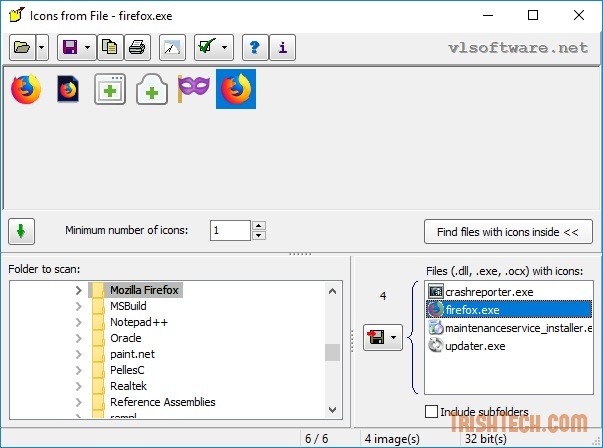The width and height of the screenshot is (603, 448).
Task: Open help with the question mark icon
Action: click(x=255, y=48)
